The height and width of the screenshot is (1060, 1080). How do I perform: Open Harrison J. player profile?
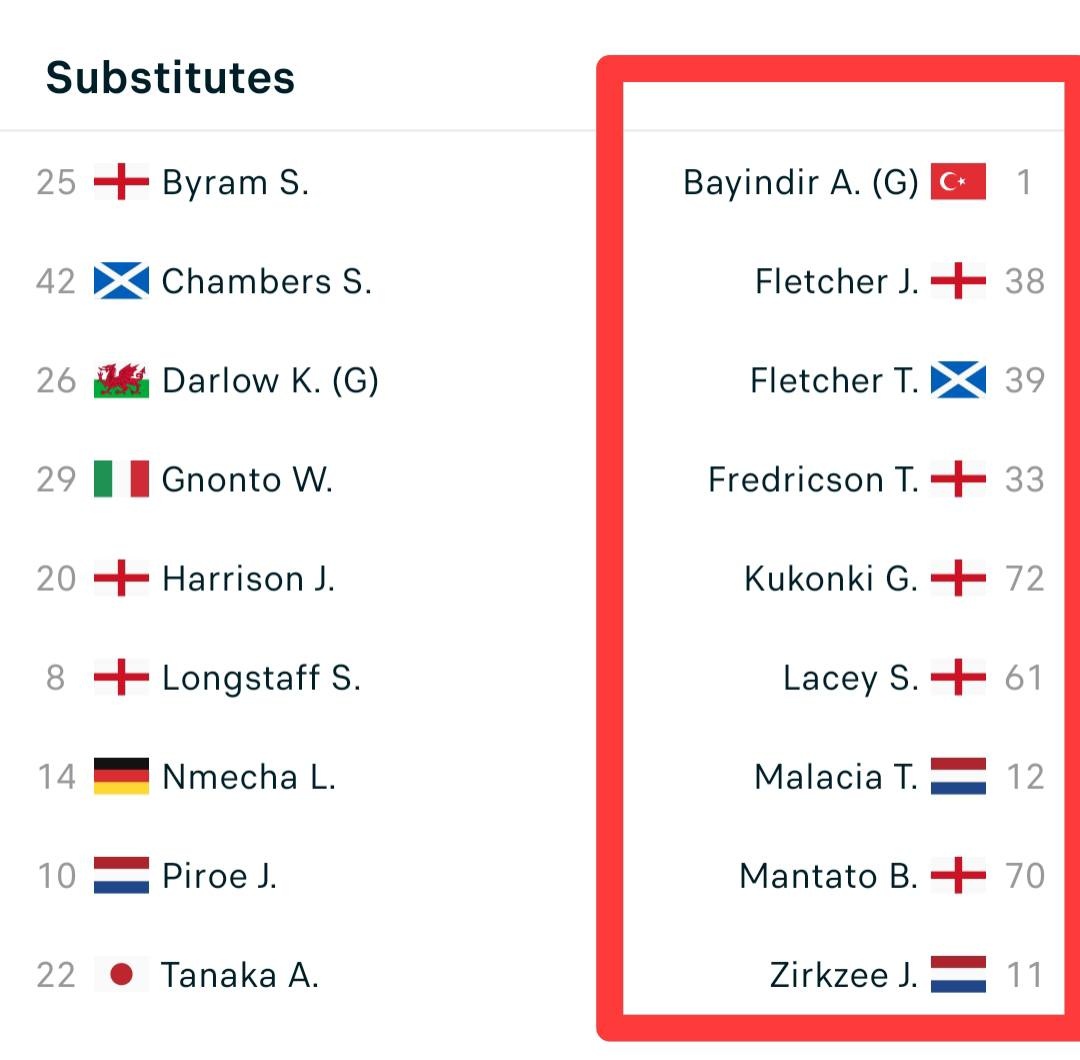tap(248, 579)
